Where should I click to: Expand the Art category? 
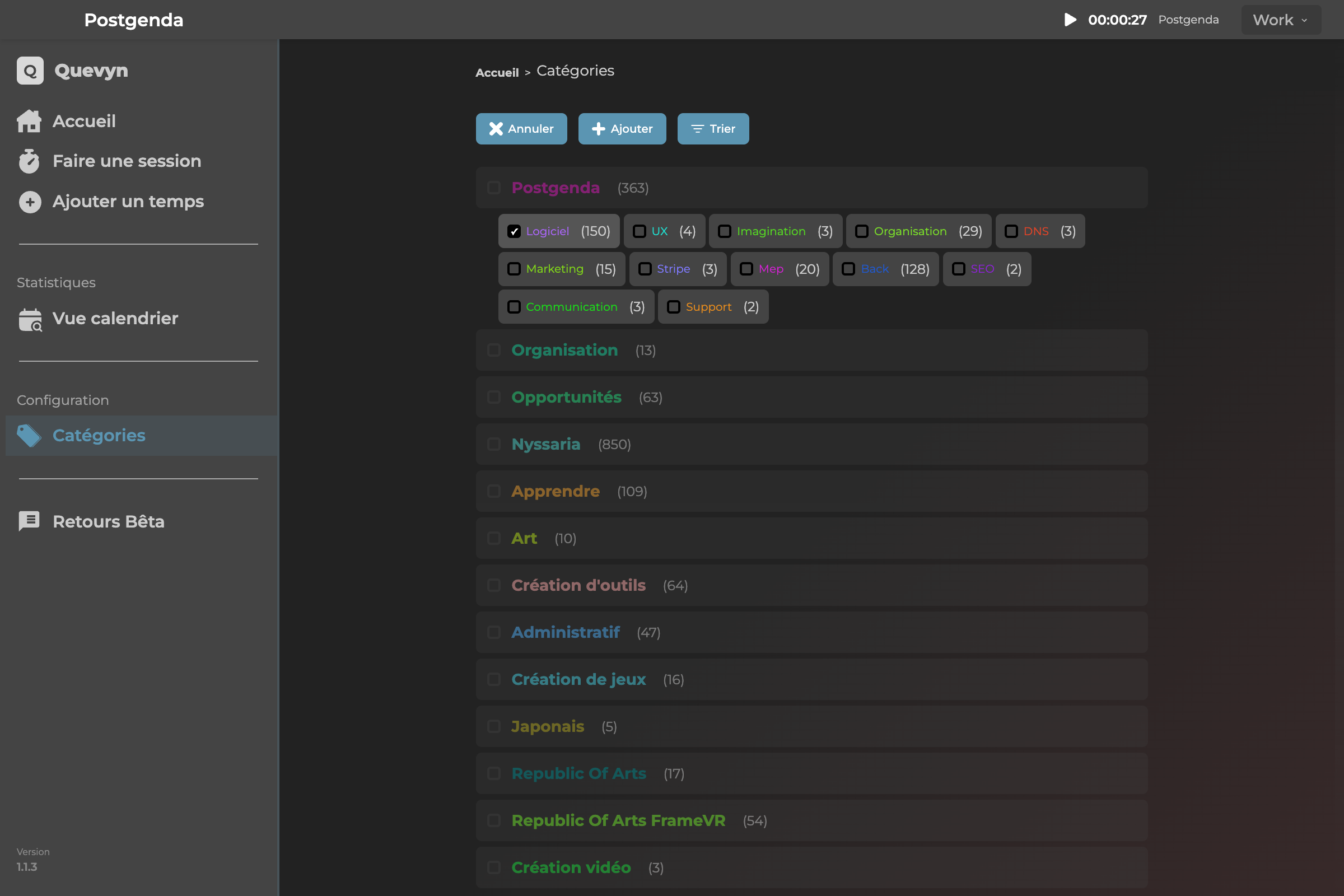click(x=811, y=538)
